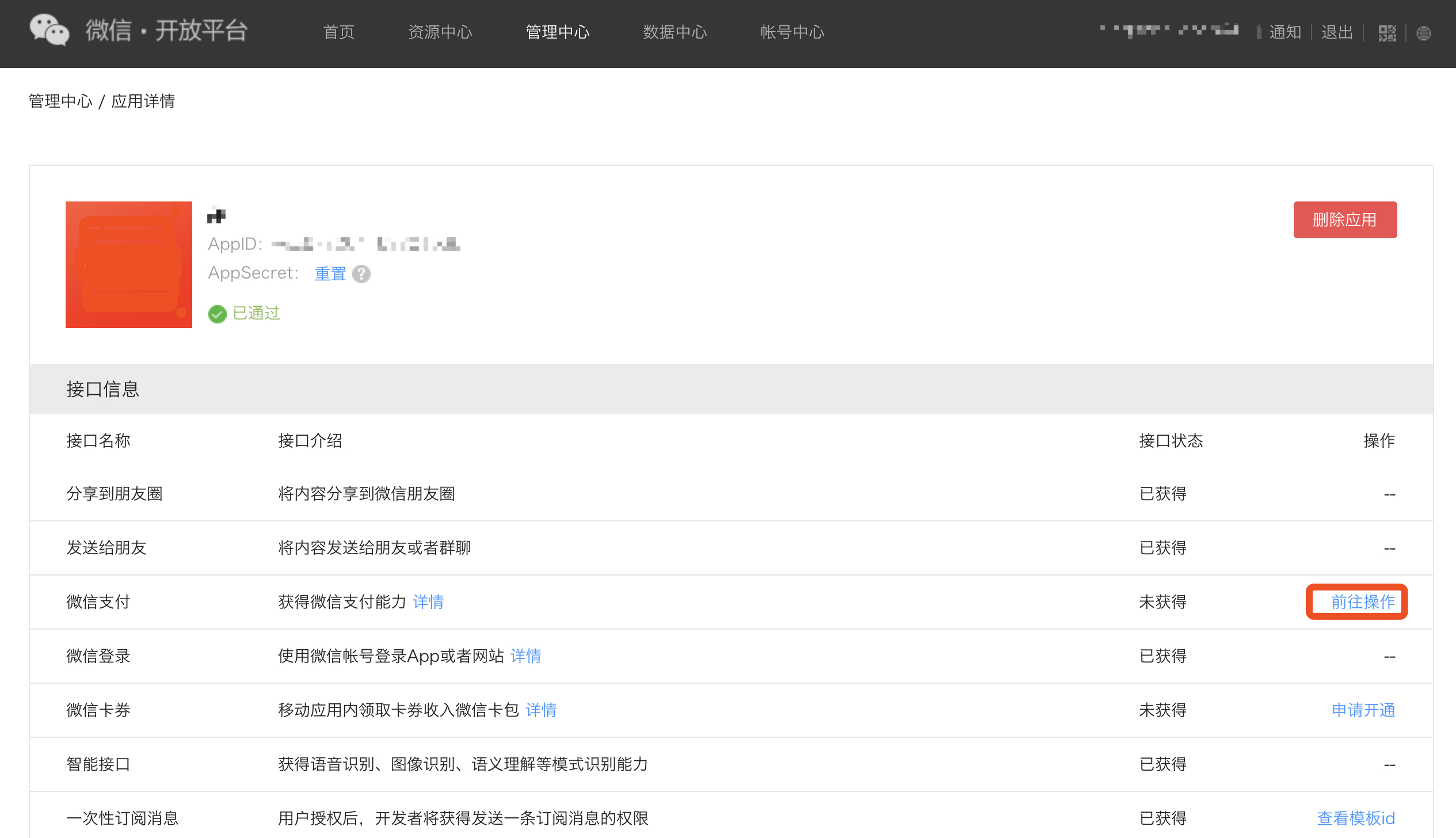Click 申请开通 for 微信卡券
Viewport: 1456px width, 838px height.
[x=1363, y=710]
